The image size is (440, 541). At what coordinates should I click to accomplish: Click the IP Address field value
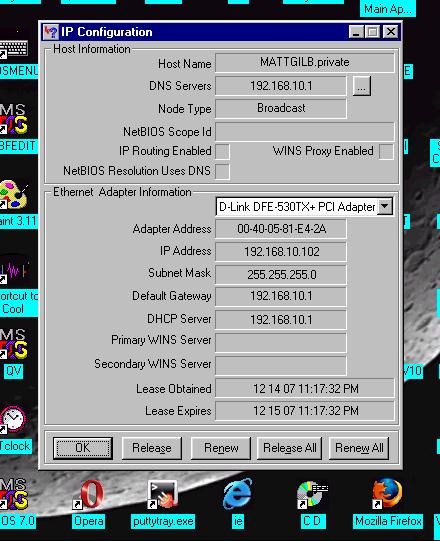coord(281,252)
